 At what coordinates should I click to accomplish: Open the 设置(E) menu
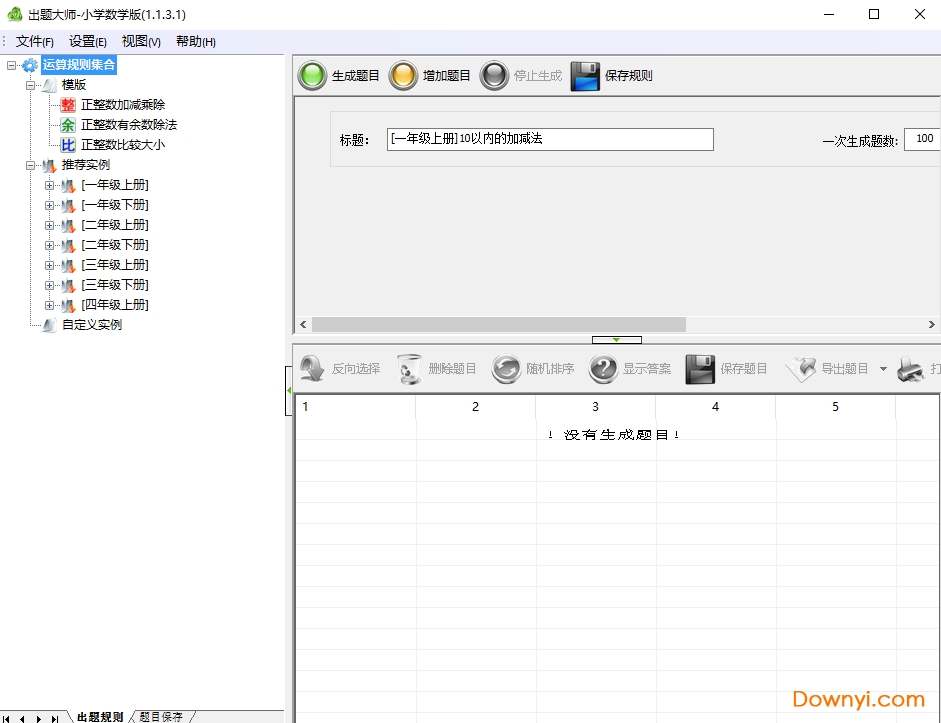point(87,41)
